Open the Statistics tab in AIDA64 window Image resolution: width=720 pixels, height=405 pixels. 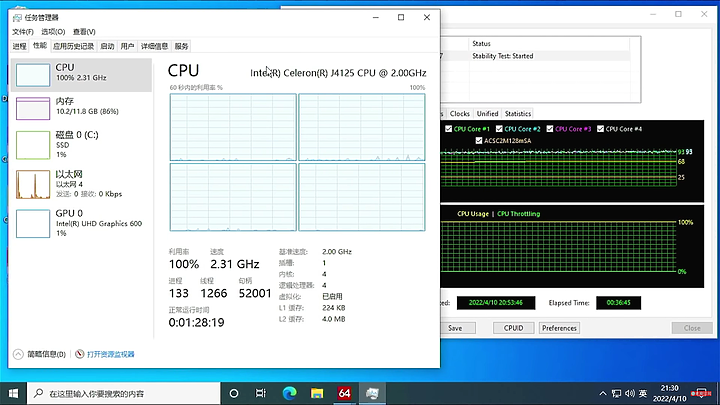[x=518, y=113]
